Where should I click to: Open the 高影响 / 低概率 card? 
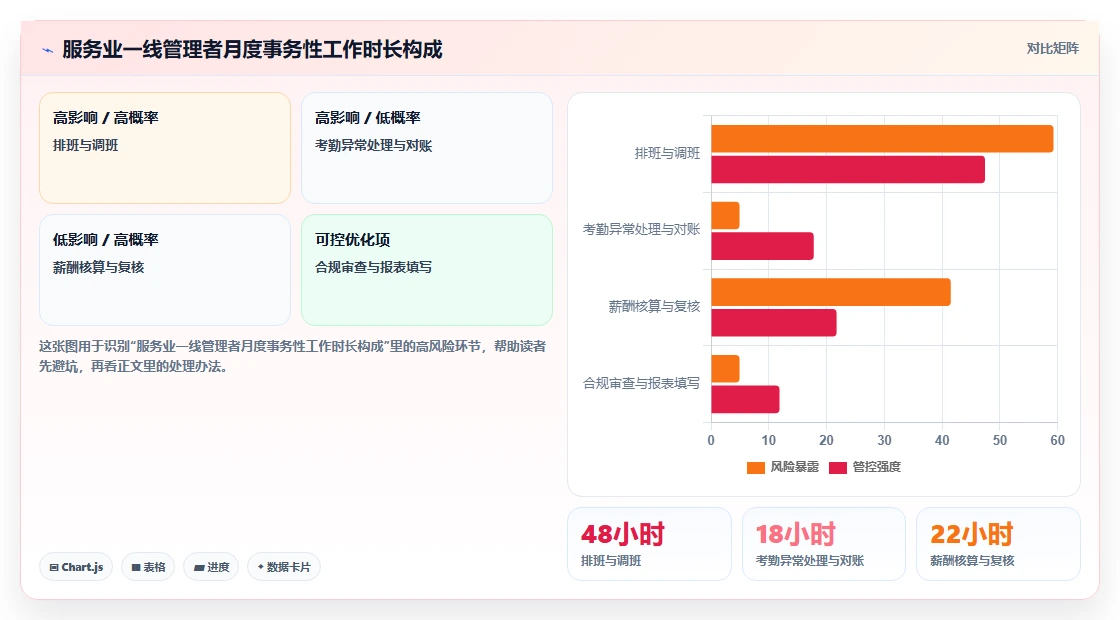426,148
